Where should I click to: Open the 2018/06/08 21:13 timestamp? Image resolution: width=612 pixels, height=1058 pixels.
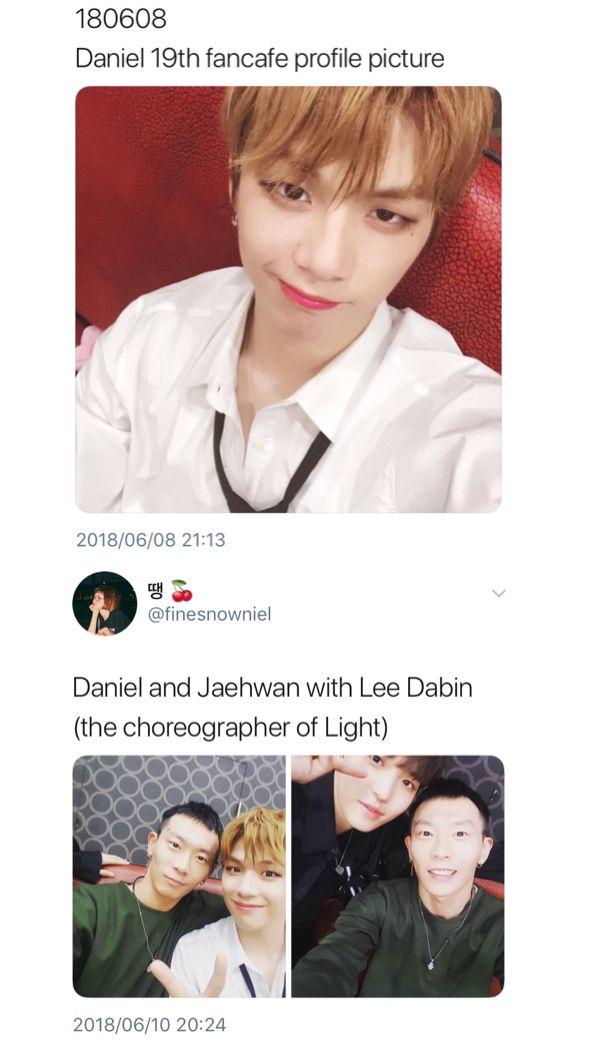150,540
